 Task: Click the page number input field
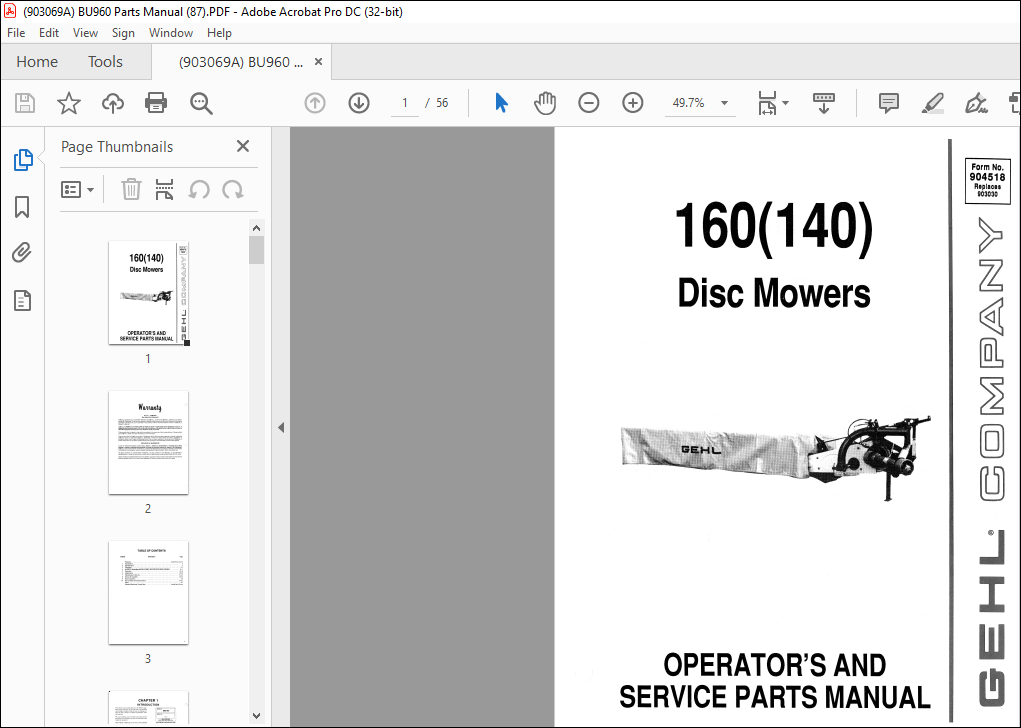[405, 103]
